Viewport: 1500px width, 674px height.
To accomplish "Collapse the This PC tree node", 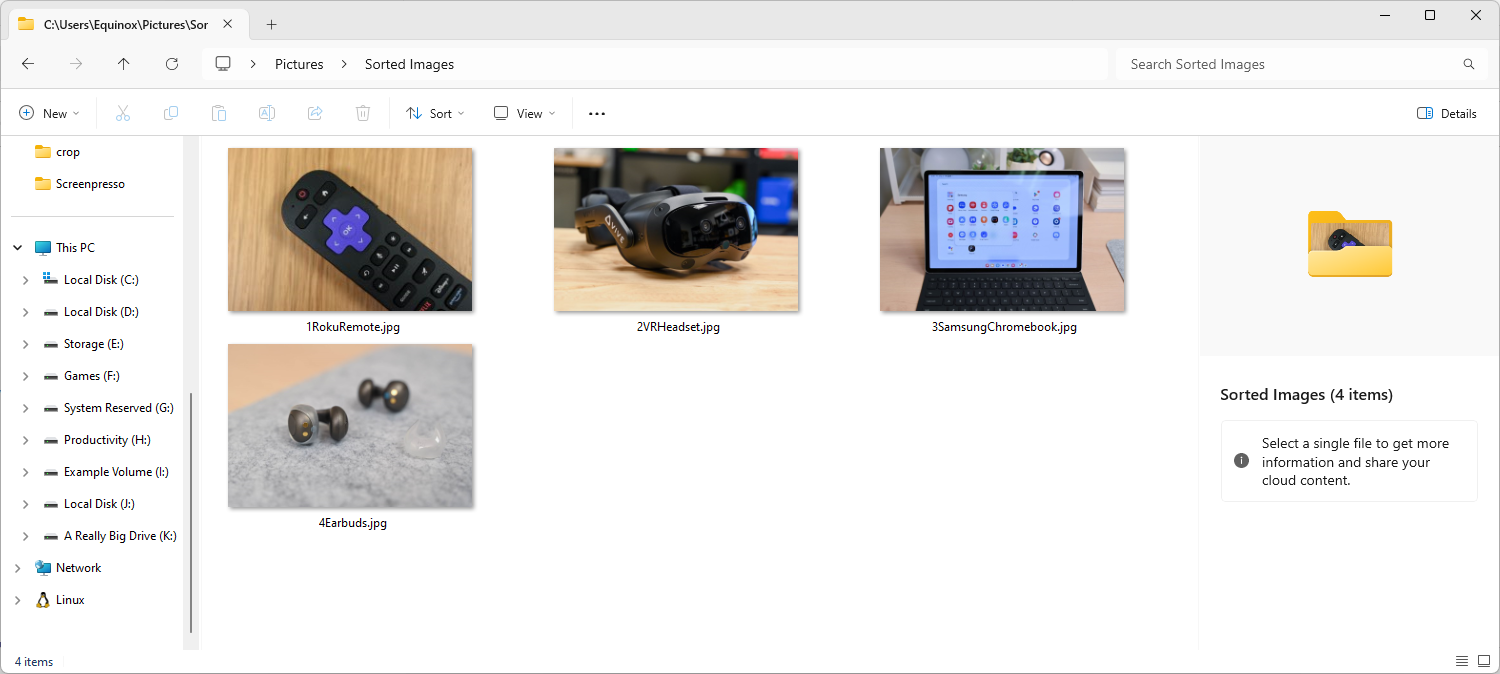I will tap(18, 248).
